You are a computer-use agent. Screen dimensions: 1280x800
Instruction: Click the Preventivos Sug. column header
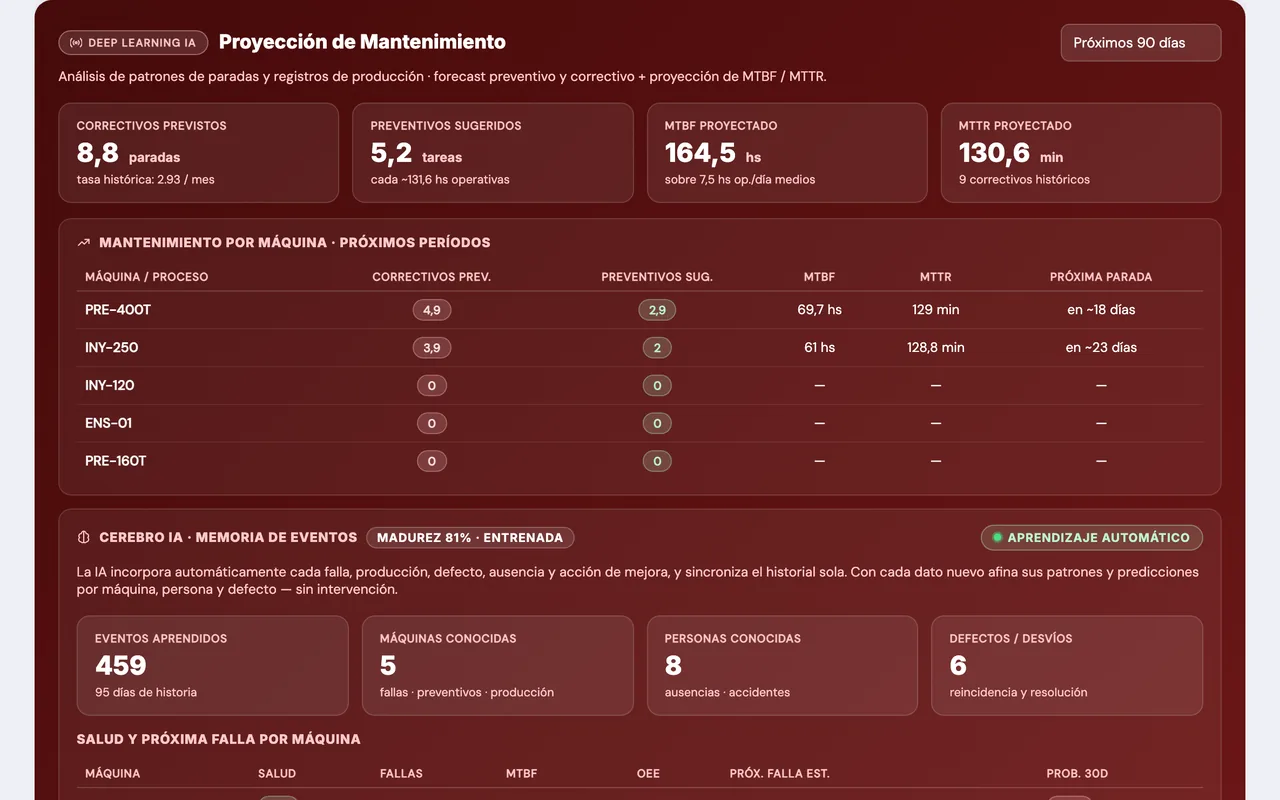click(657, 277)
